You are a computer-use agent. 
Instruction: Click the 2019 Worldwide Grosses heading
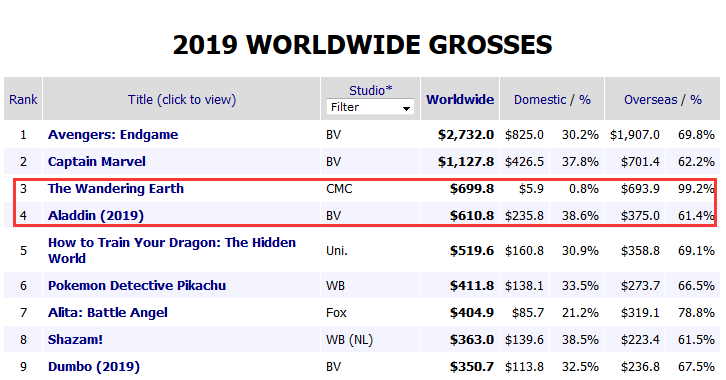363,45
